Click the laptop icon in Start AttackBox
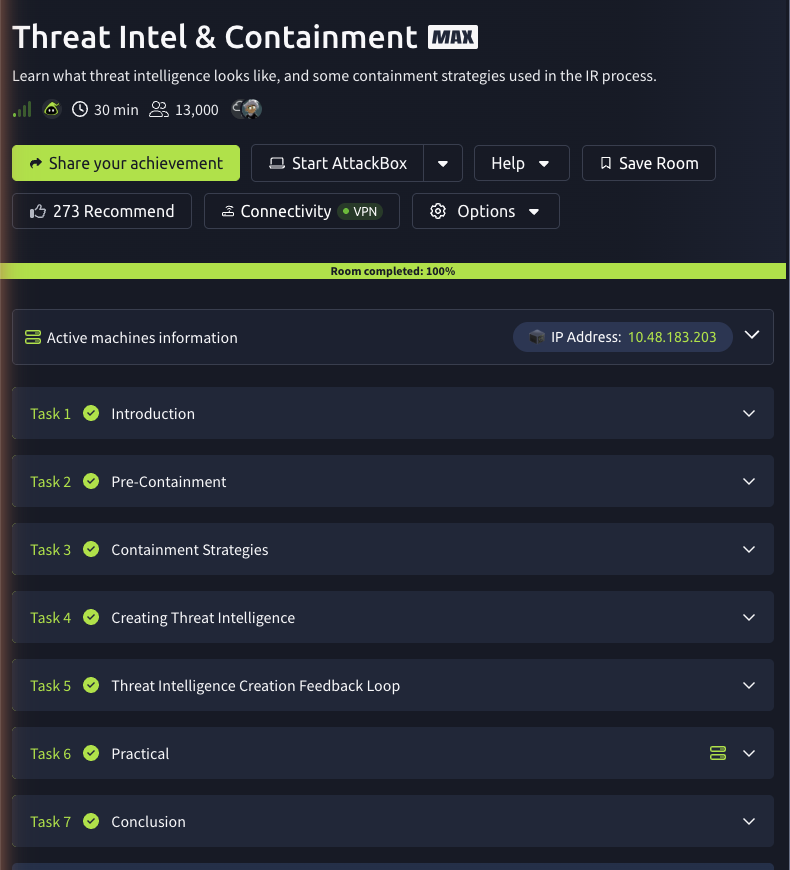 pos(277,163)
